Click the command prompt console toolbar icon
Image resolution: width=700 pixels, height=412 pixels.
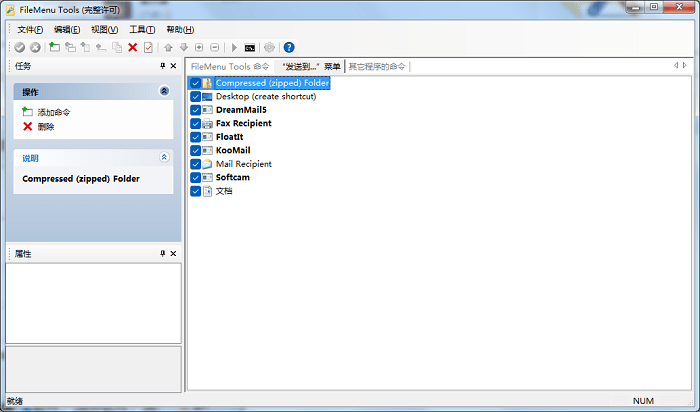pos(250,48)
